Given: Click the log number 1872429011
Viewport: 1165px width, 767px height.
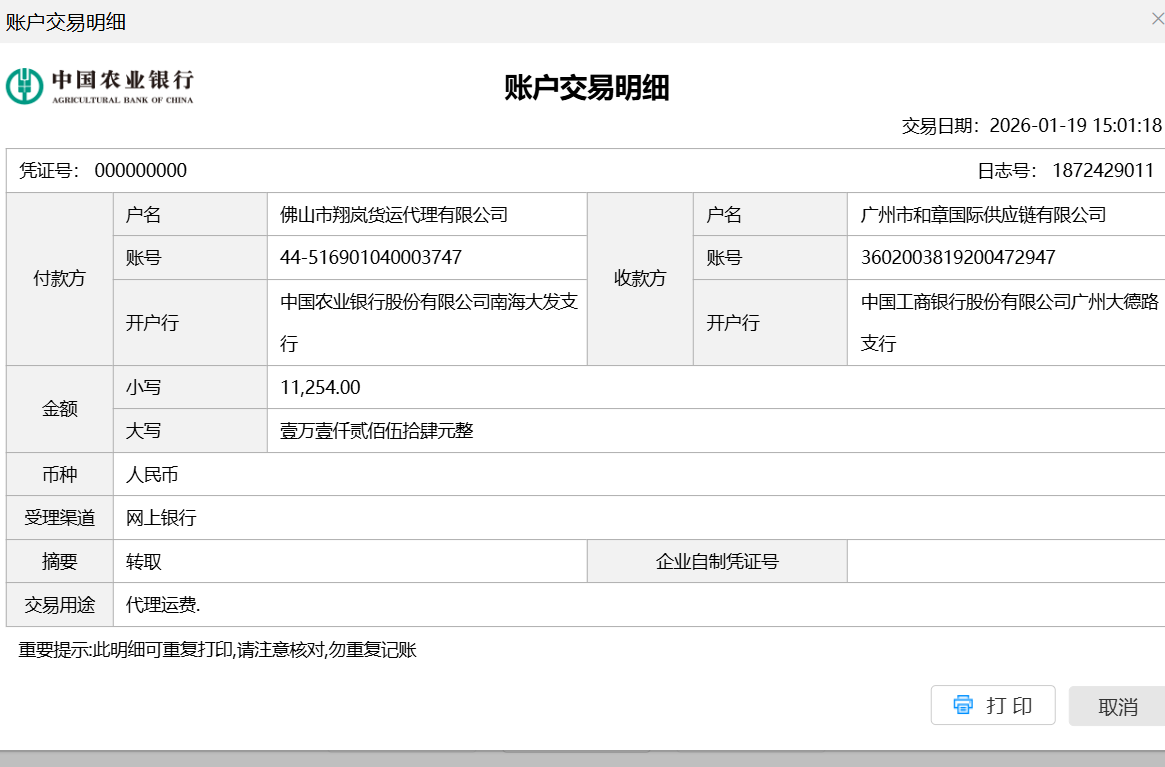Looking at the screenshot, I should tap(1102, 170).
